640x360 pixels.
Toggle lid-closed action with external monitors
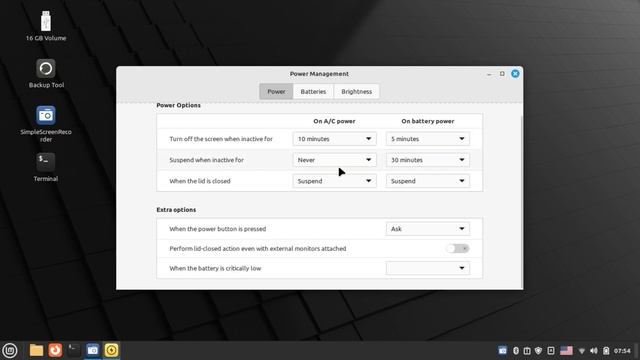click(x=458, y=249)
